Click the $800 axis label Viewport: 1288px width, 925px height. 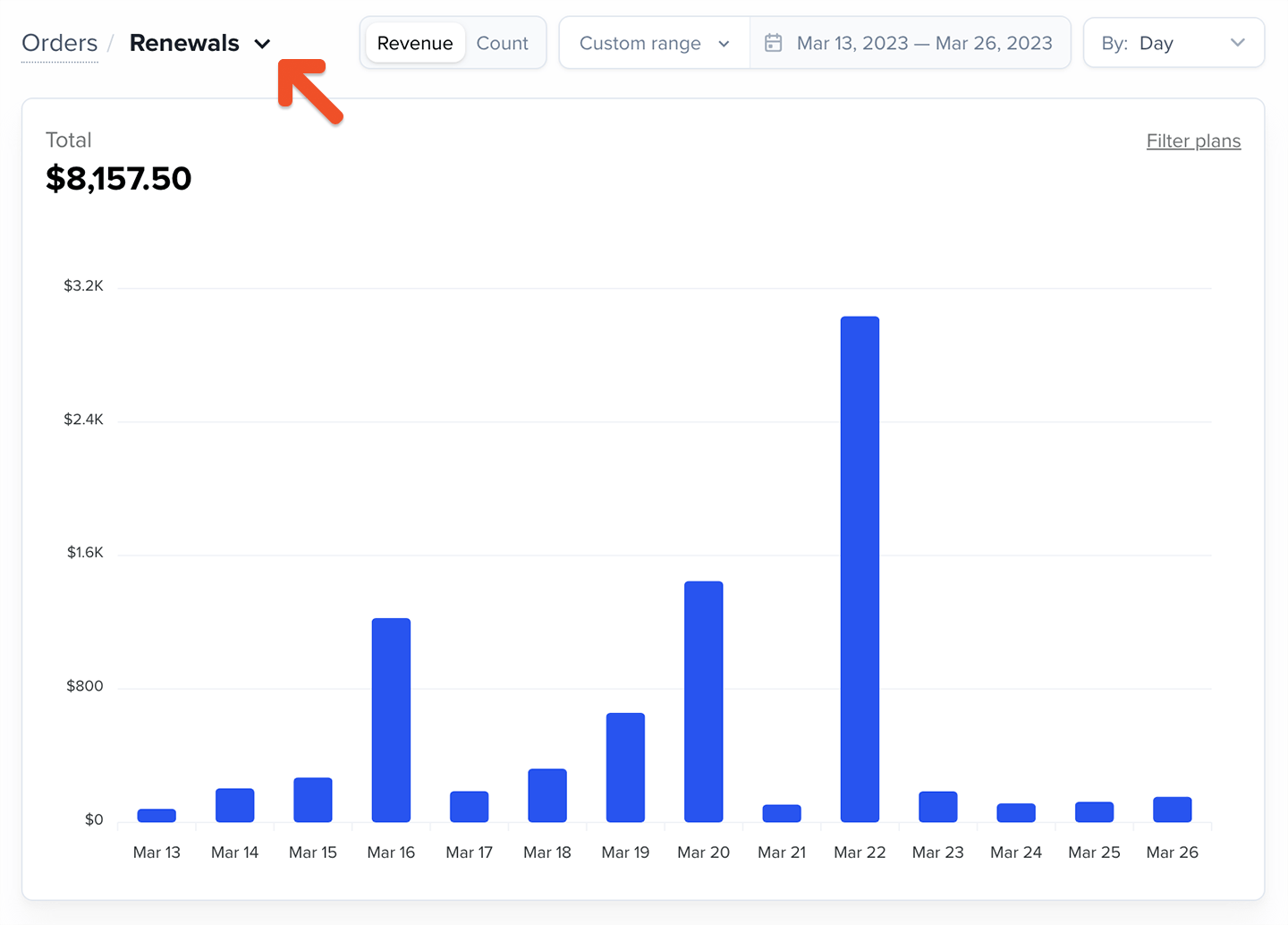tap(85, 686)
